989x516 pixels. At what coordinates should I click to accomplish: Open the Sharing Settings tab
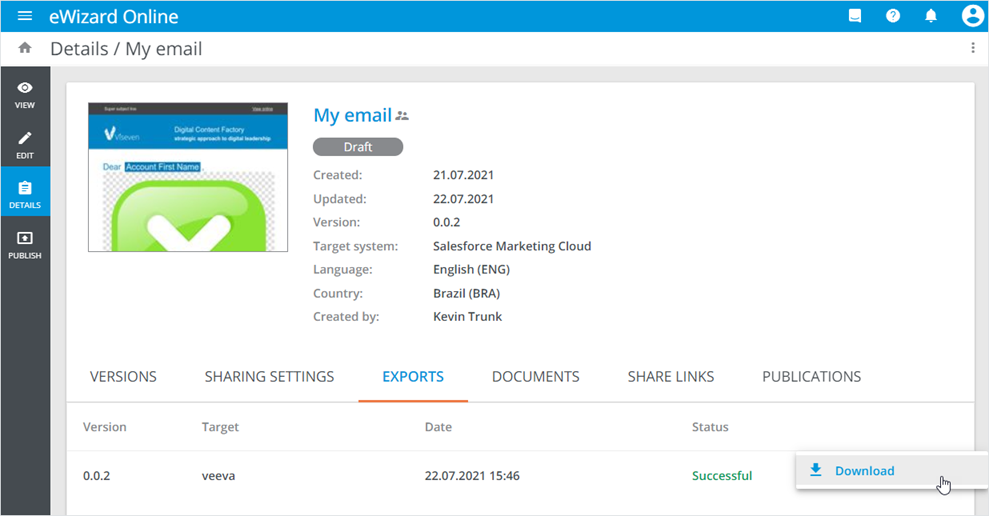click(x=269, y=377)
